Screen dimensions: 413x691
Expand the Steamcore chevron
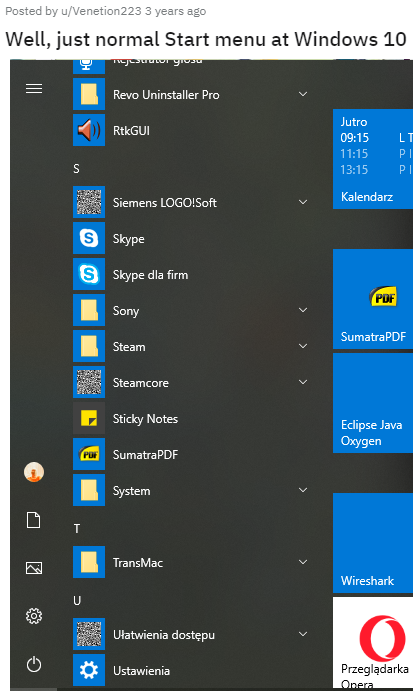[303, 382]
